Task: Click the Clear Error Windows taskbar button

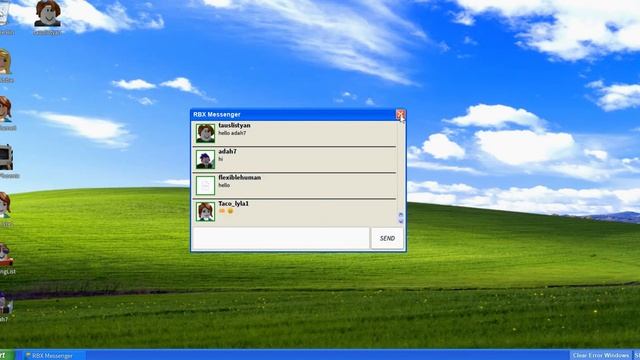Action: tap(600, 355)
